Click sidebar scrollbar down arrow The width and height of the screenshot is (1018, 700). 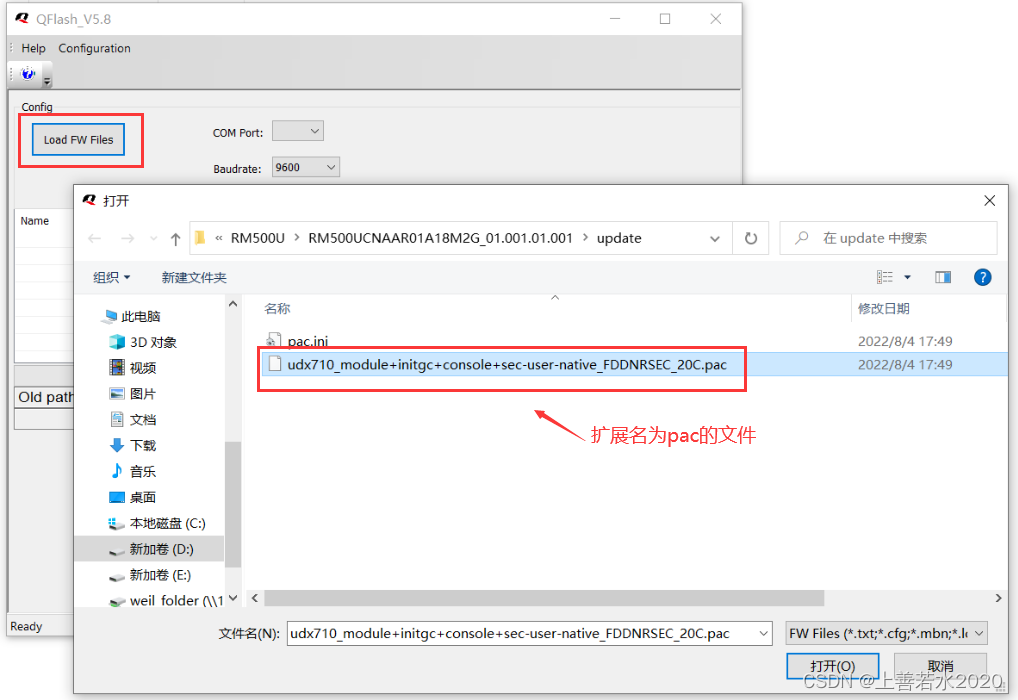[x=233, y=598]
